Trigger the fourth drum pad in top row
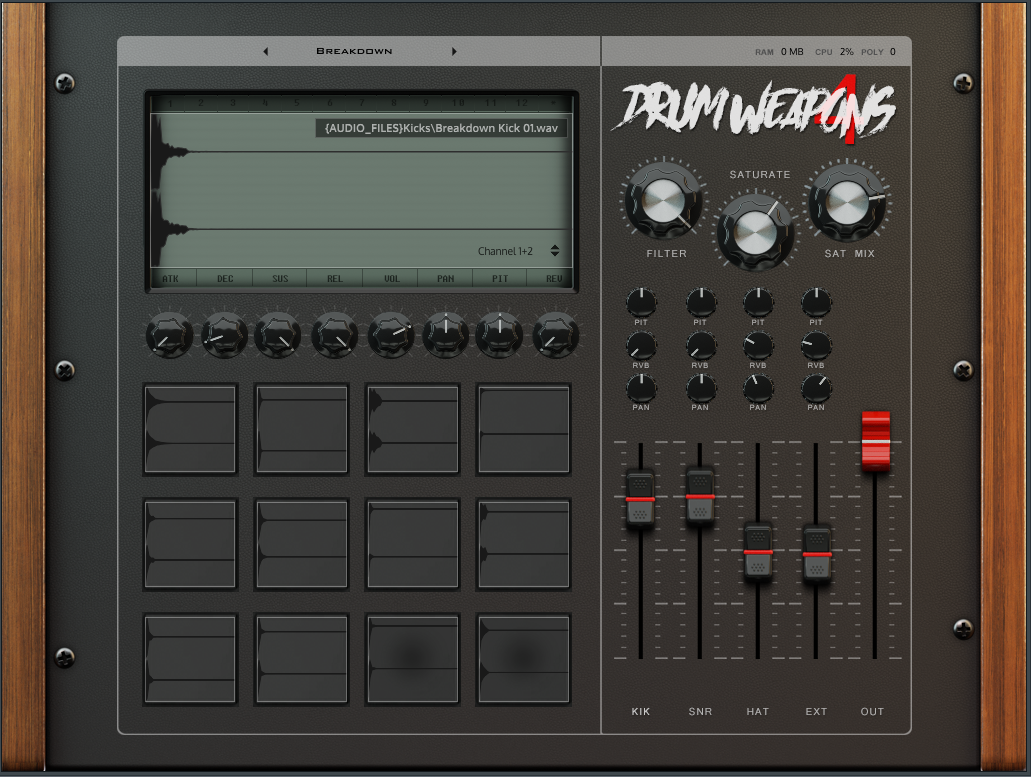Viewport: 1031px width, 777px height. point(524,429)
